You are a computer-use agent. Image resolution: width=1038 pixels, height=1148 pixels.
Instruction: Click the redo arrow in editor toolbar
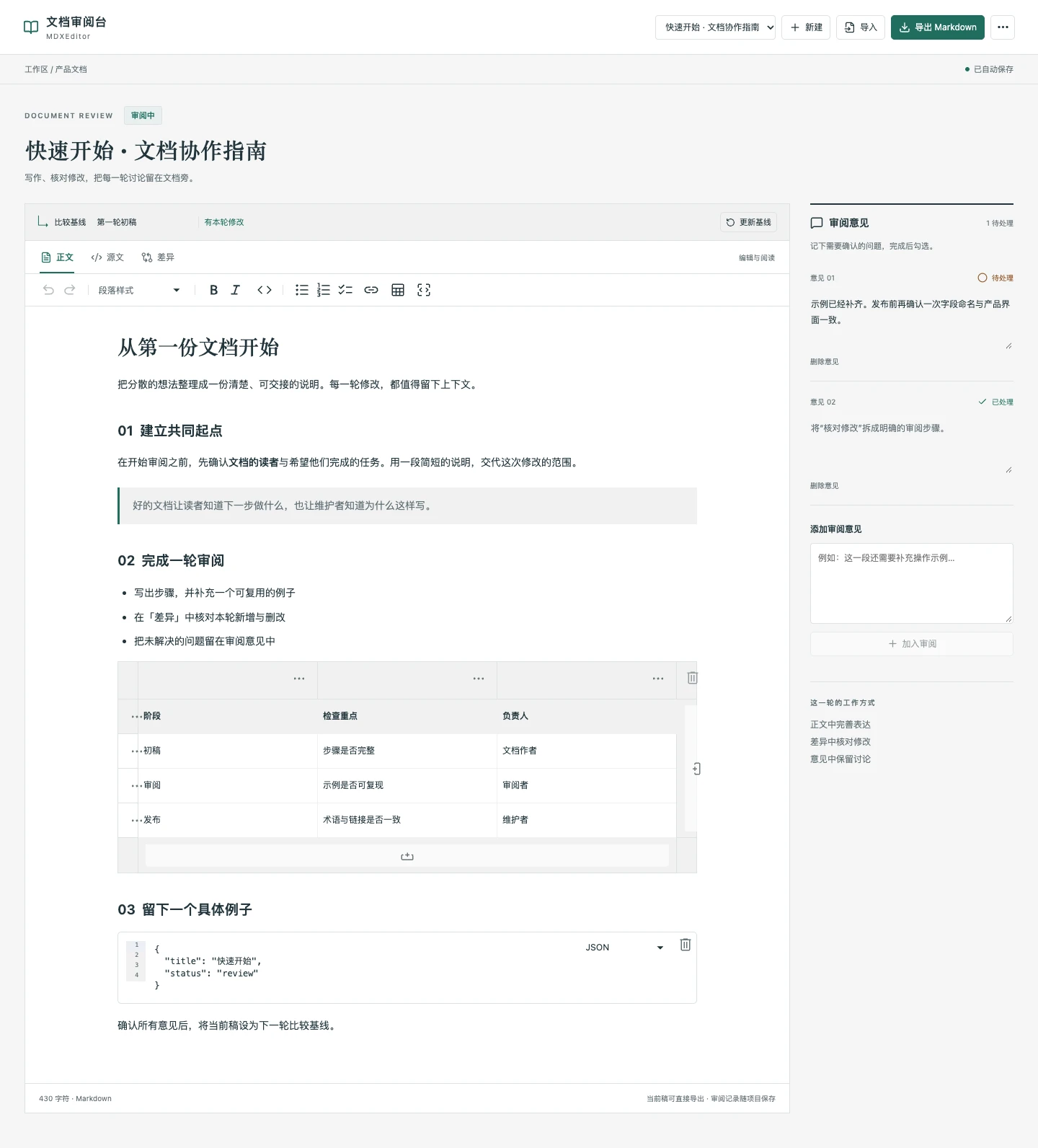pyautogui.click(x=70, y=290)
